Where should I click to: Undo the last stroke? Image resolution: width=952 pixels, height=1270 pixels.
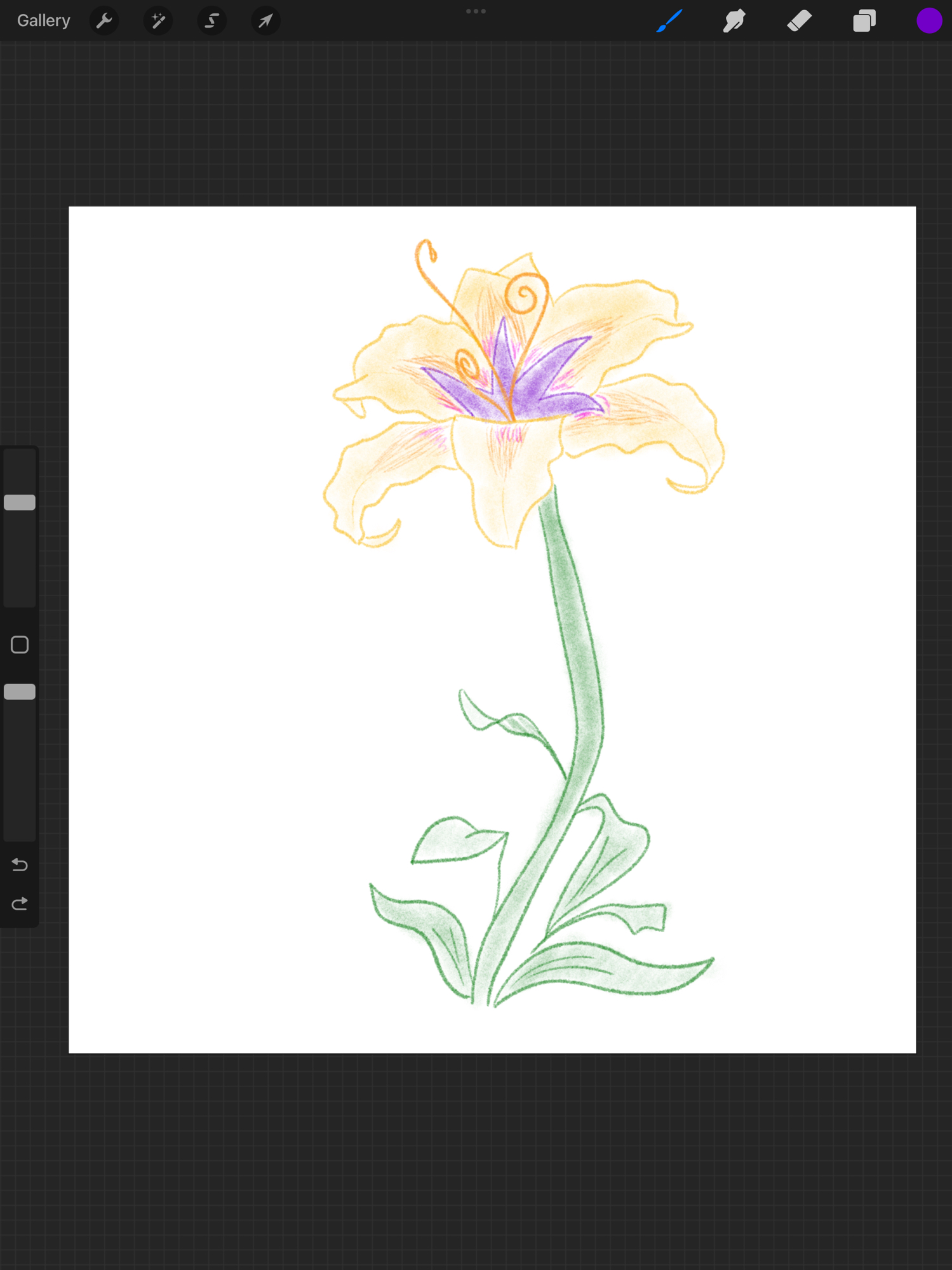pyautogui.click(x=20, y=865)
